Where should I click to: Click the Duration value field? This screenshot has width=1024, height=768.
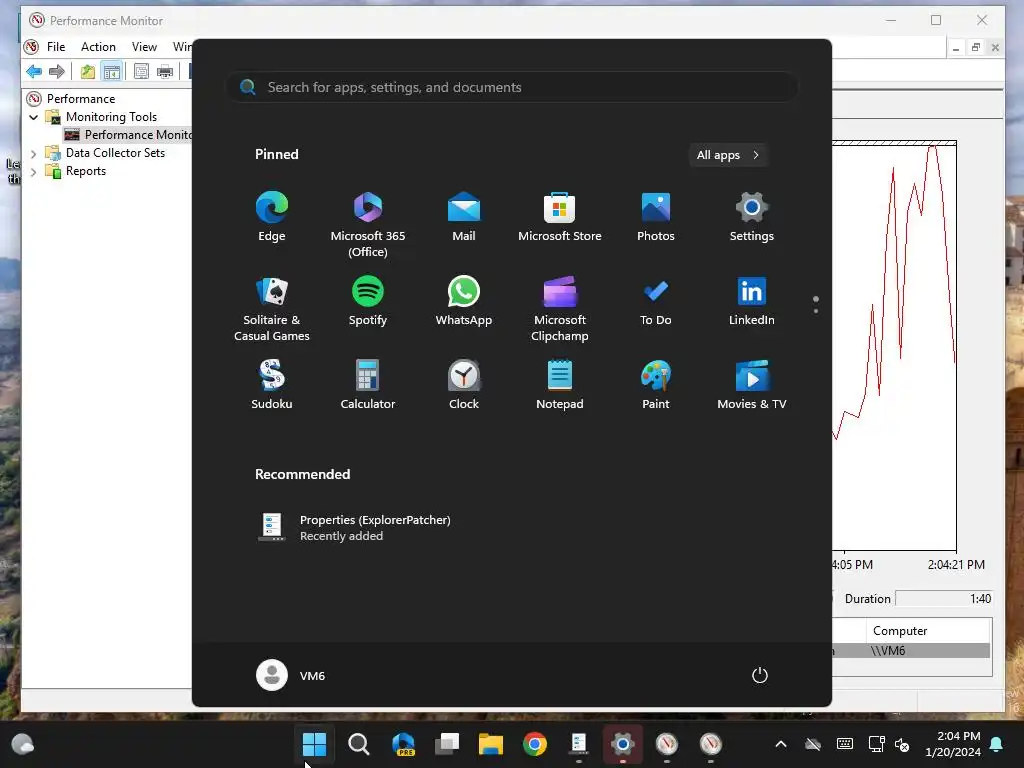[944, 599]
